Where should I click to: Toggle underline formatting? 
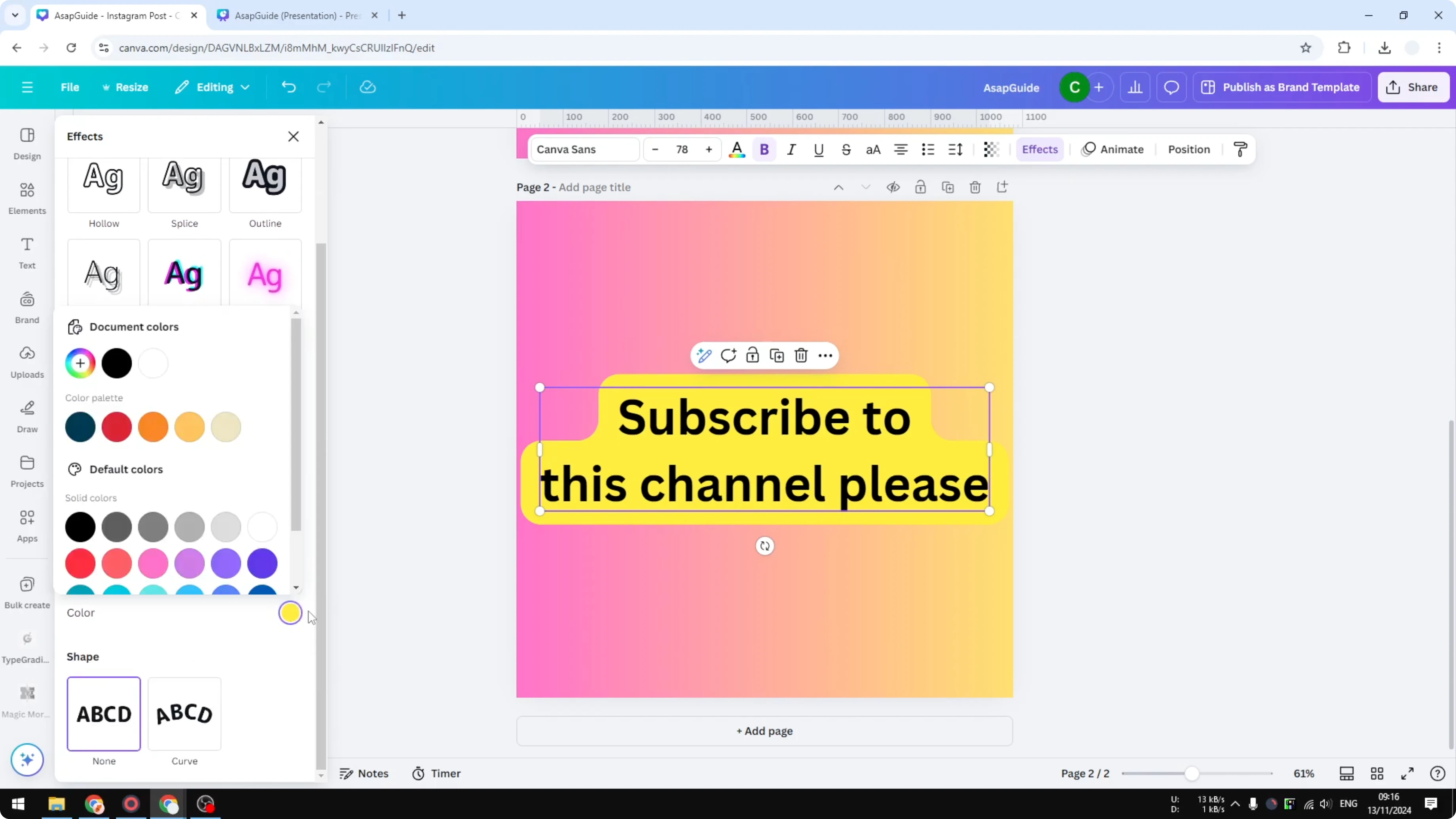point(819,149)
